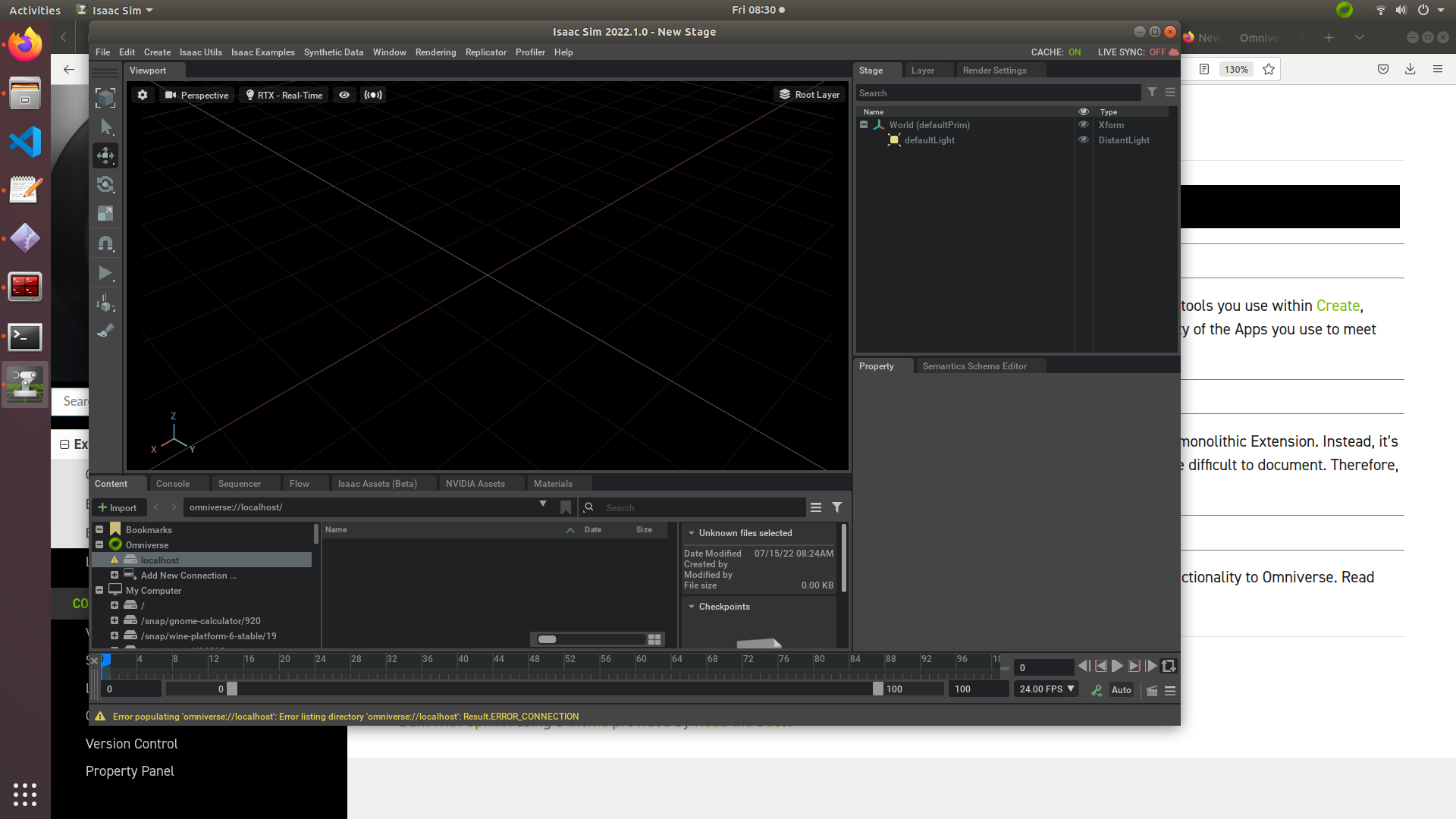Click the Import button
Viewport: 1456px width, 819px height.
(118, 507)
